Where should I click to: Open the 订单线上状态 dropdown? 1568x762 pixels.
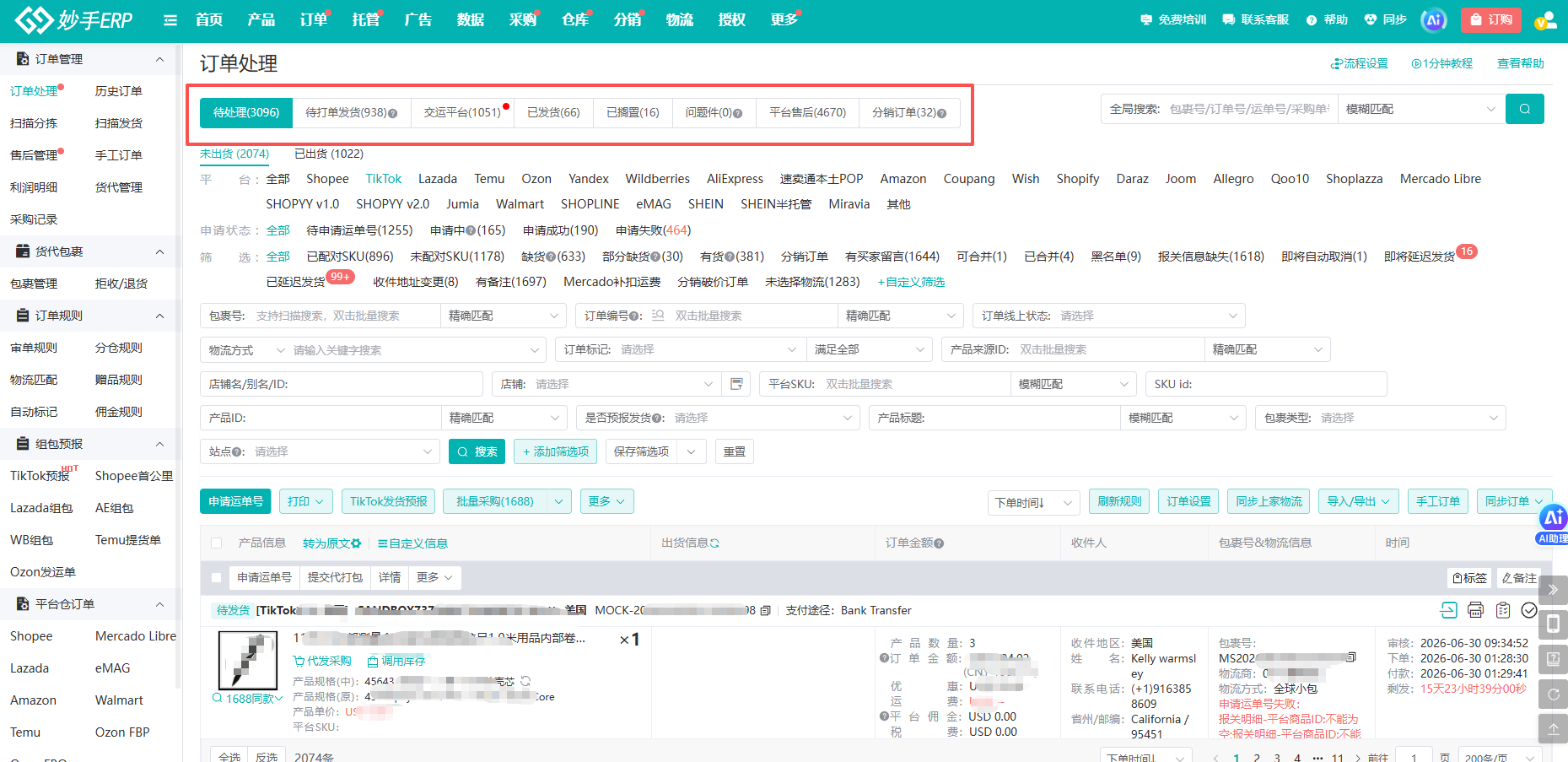[1108, 316]
